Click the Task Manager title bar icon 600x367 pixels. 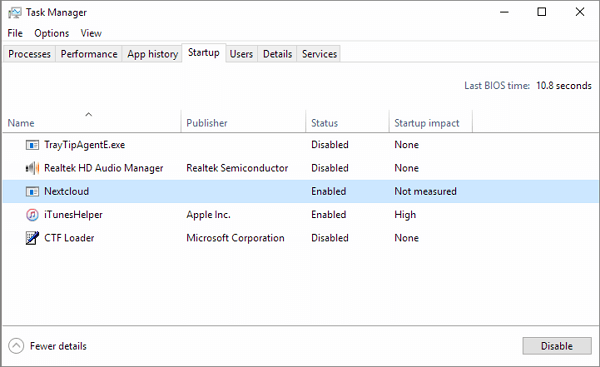click(15, 13)
